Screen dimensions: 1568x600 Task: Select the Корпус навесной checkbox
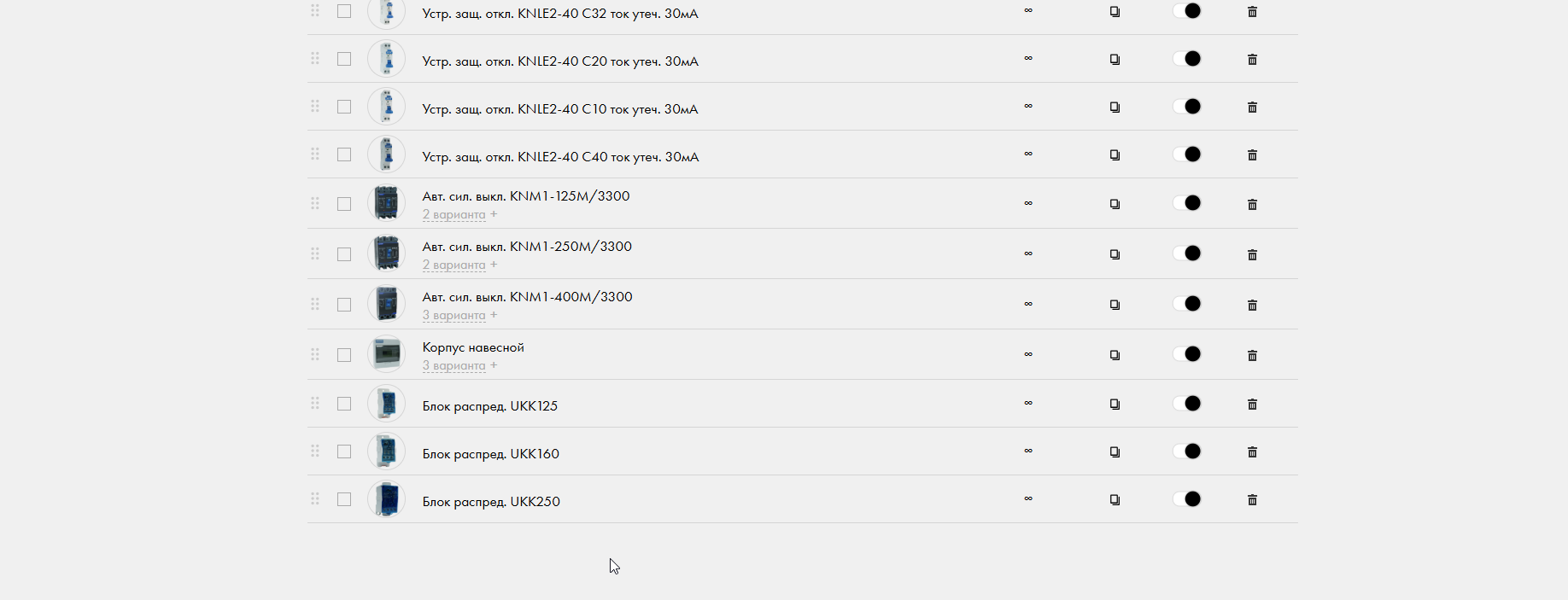coord(344,355)
